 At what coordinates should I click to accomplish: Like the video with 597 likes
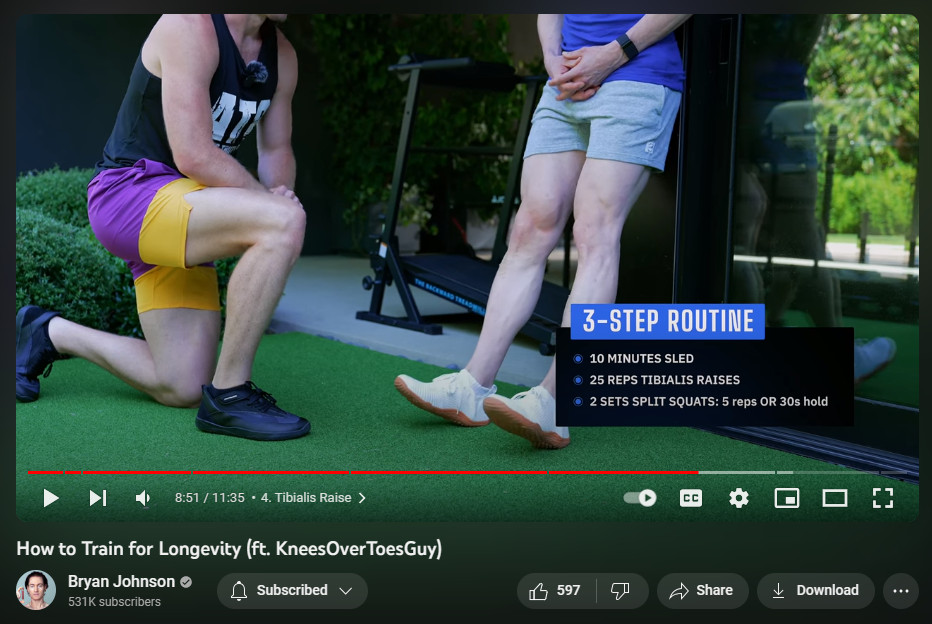[x=556, y=591]
